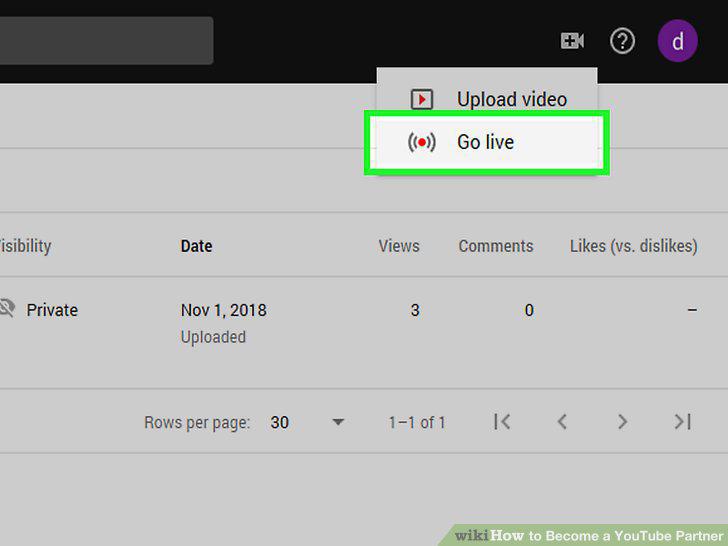Click the Go live broadcast icon
Screen dimensions: 728x546
pyautogui.click(x=422, y=142)
